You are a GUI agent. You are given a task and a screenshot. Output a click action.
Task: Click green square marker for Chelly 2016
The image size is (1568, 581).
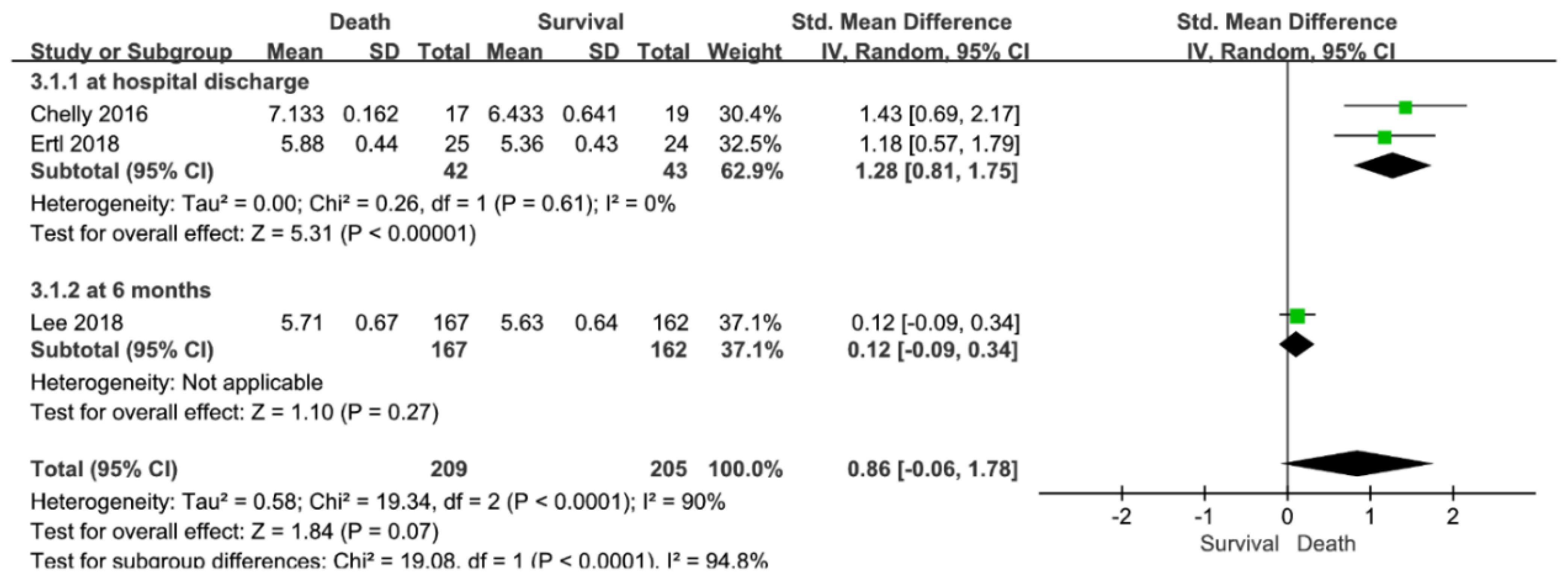pos(1405,108)
